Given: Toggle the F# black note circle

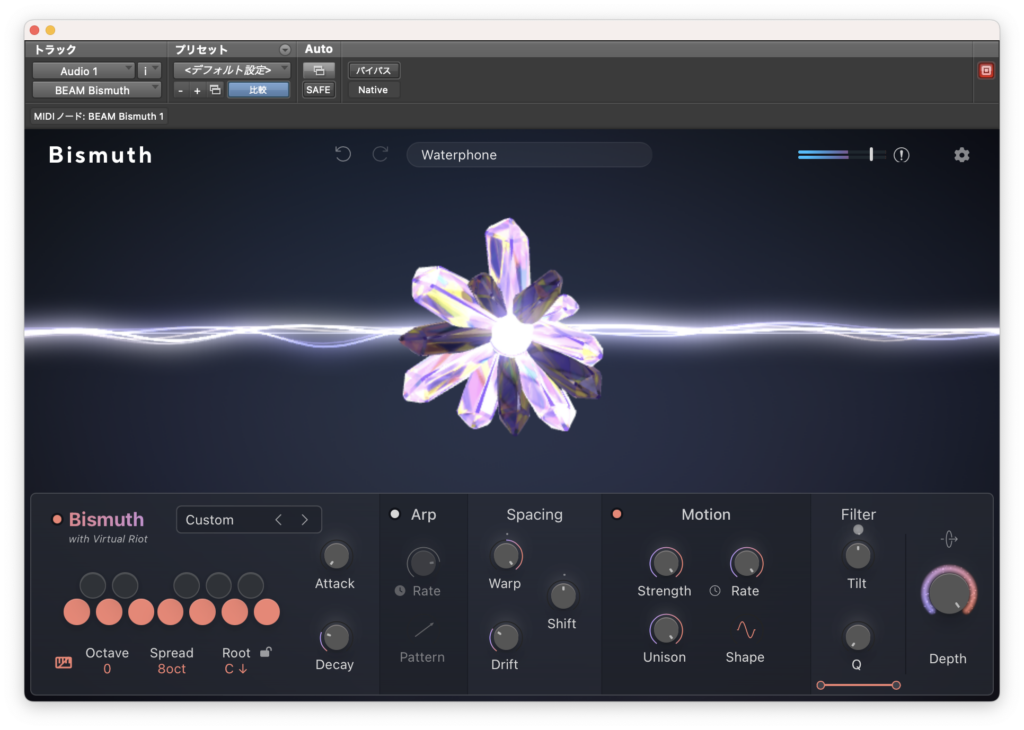Looking at the screenshot, I should 186,585.
